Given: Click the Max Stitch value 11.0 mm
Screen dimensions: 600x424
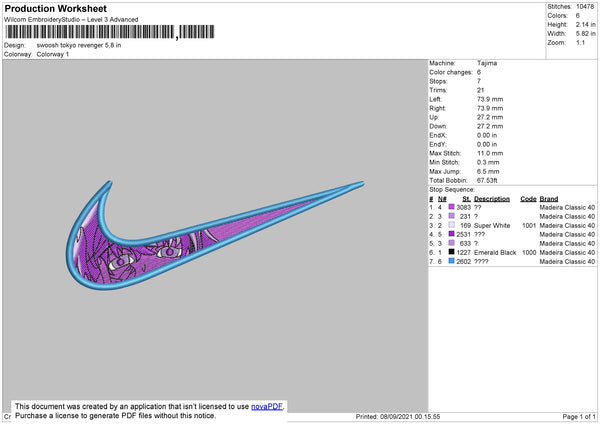Looking at the screenshot, I should (x=490, y=153).
